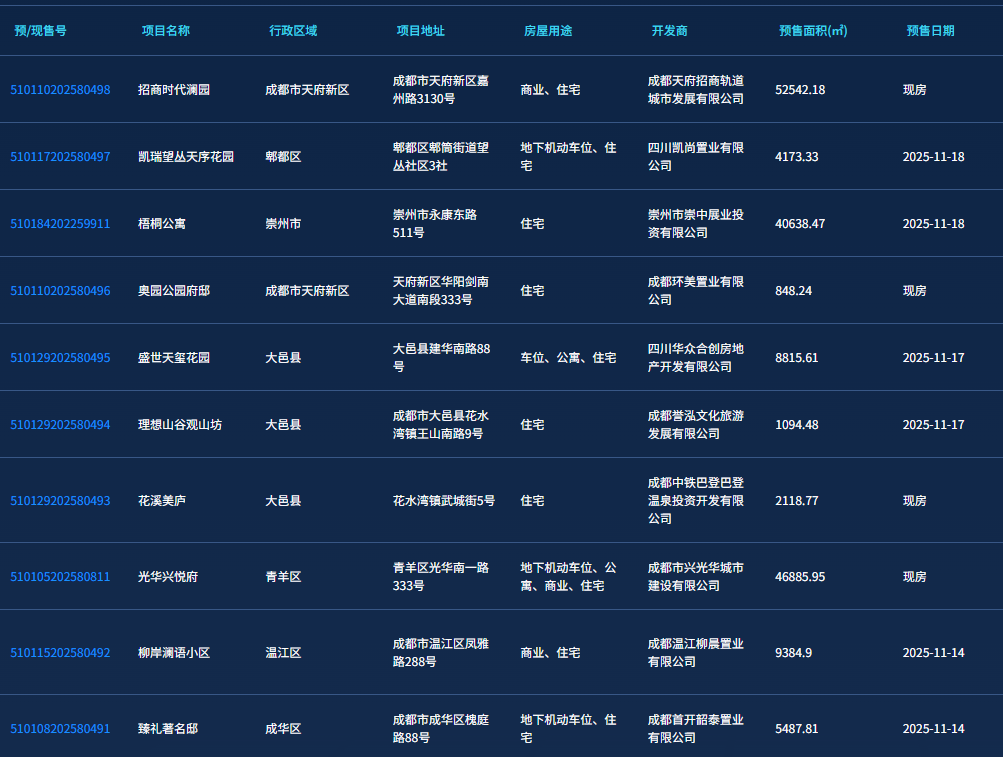The width and height of the screenshot is (1003, 757).
Task: Select presale link 510129202580495
Action: (60, 358)
